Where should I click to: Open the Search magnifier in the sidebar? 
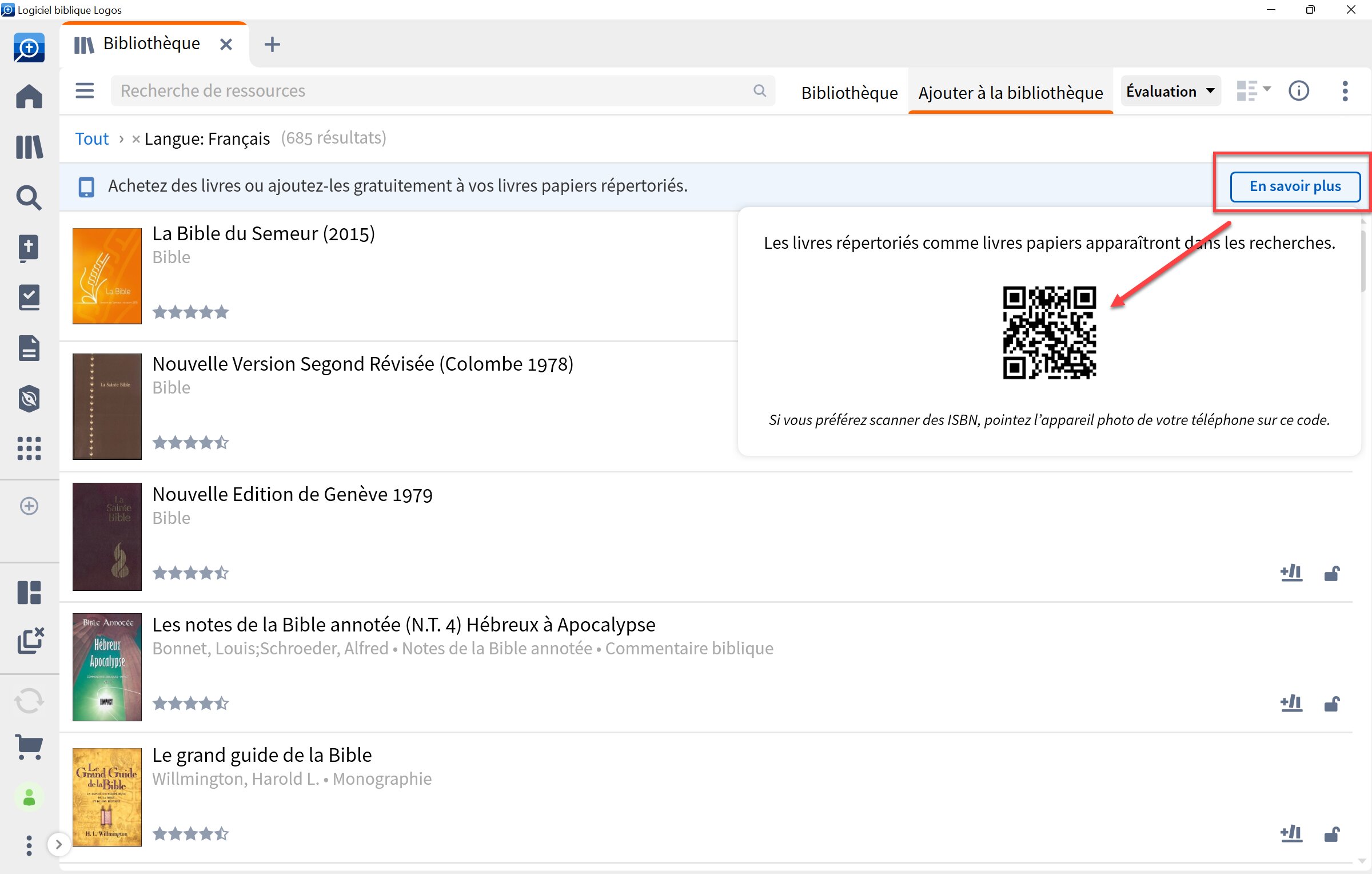29,198
